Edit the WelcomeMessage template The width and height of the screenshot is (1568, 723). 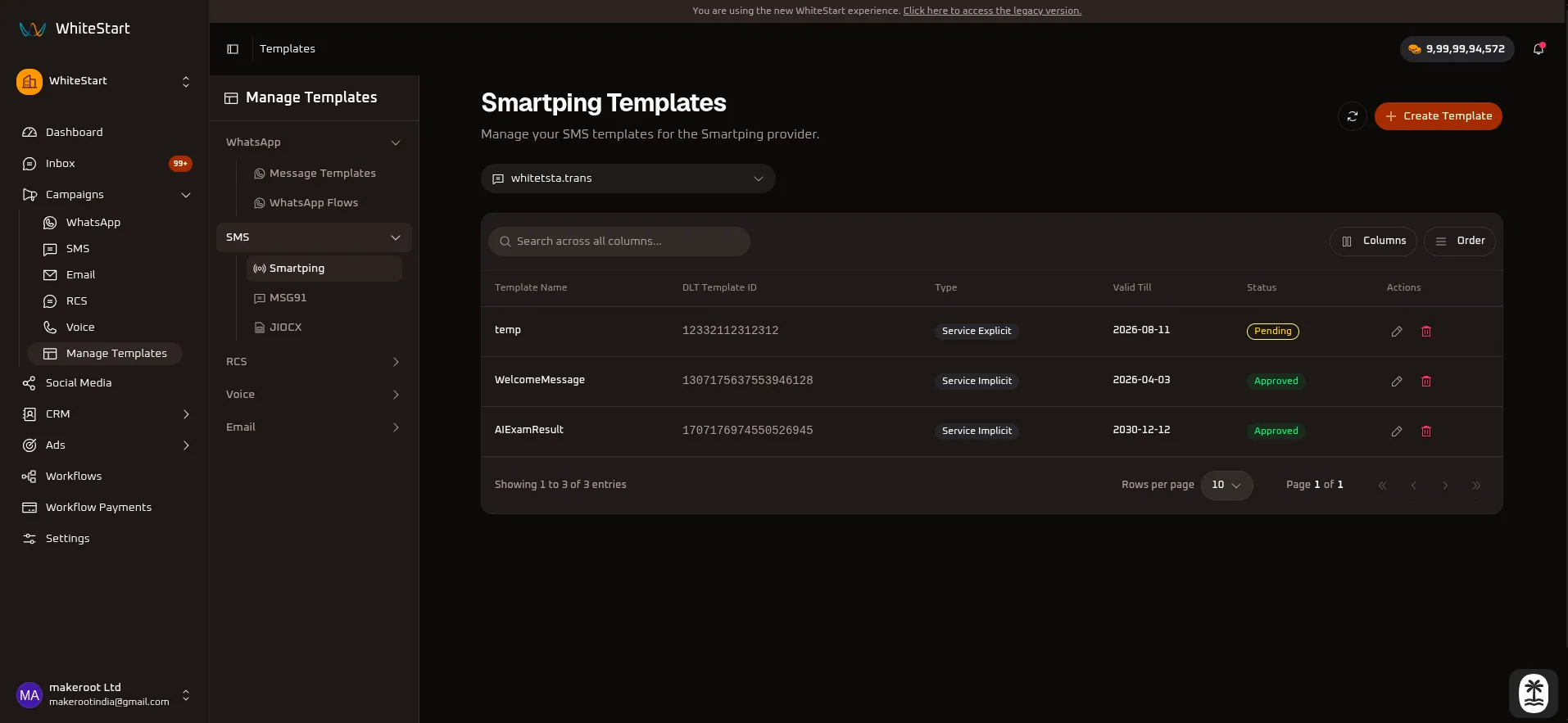pyautogui.click(x=1397, y=382)
